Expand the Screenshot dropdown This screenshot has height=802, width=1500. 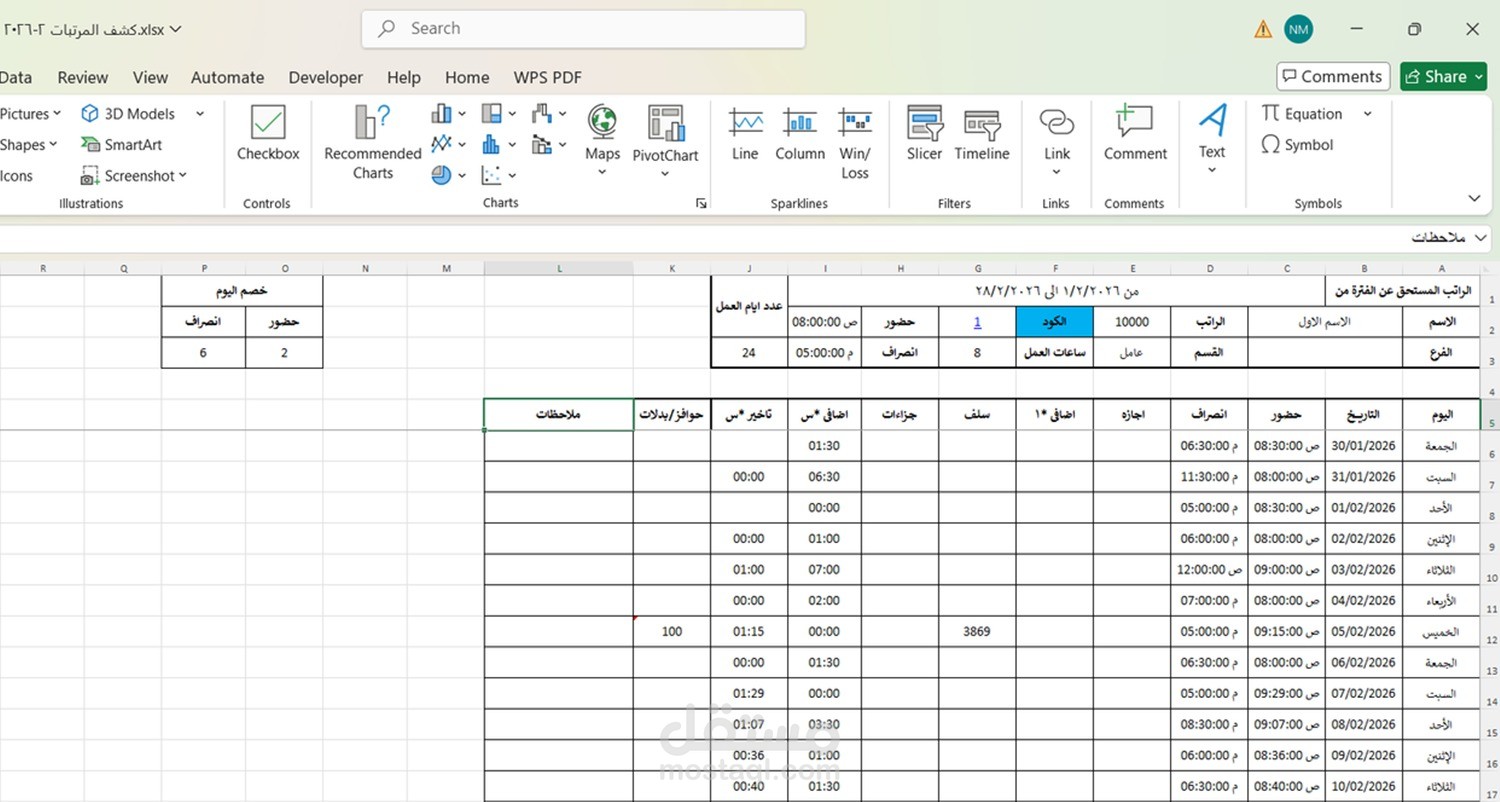(183, 176)
